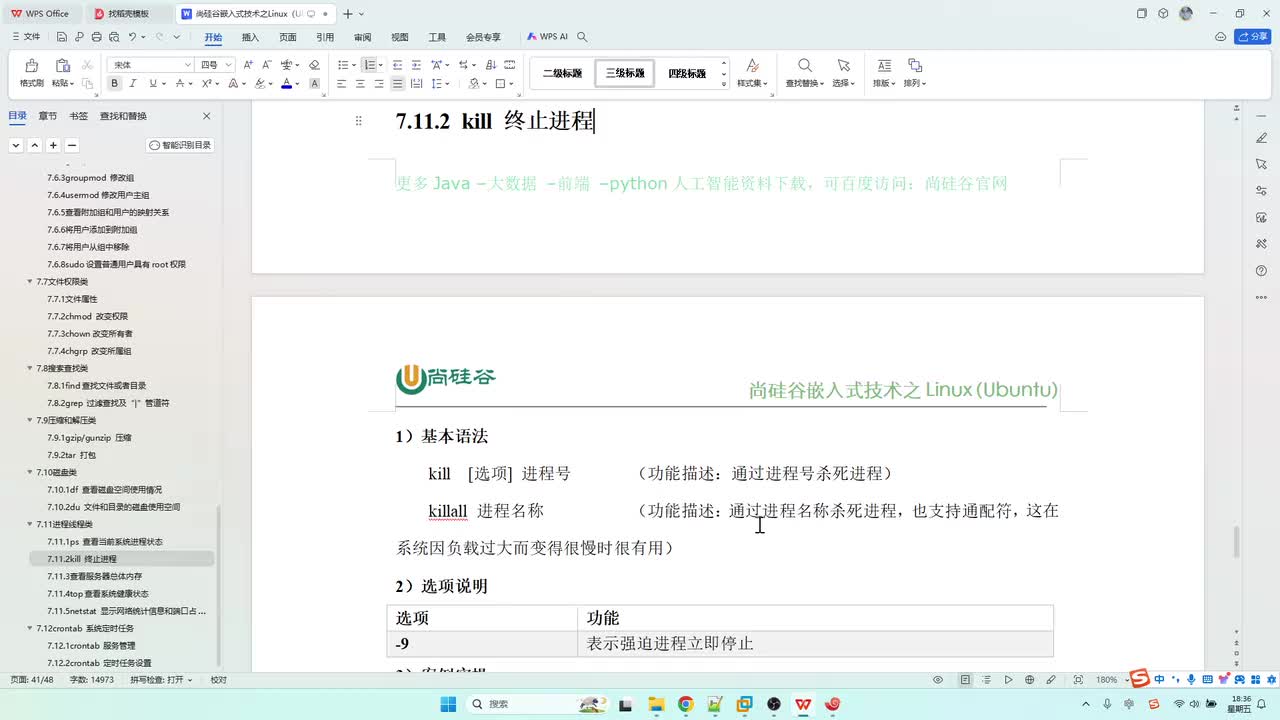
Task: Collapse the 7.11进程线程类 tree section
Action: point(29,524)
